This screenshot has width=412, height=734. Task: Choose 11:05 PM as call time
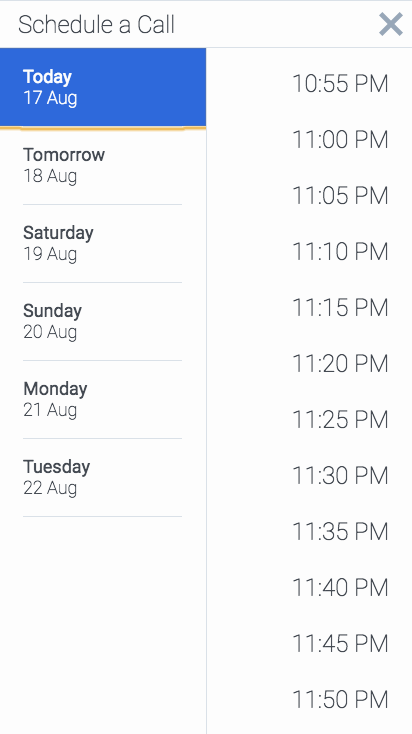pos(340,196)
